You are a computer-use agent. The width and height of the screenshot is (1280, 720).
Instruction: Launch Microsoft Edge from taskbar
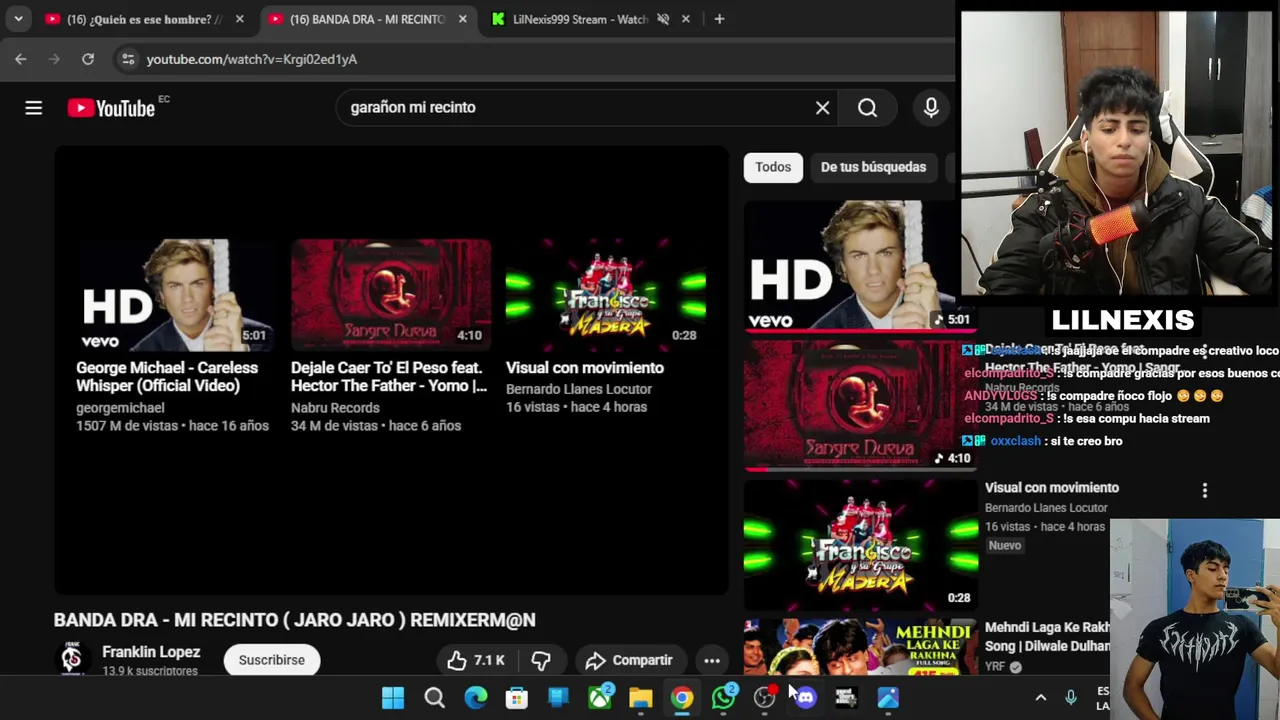tap(476, 698)
